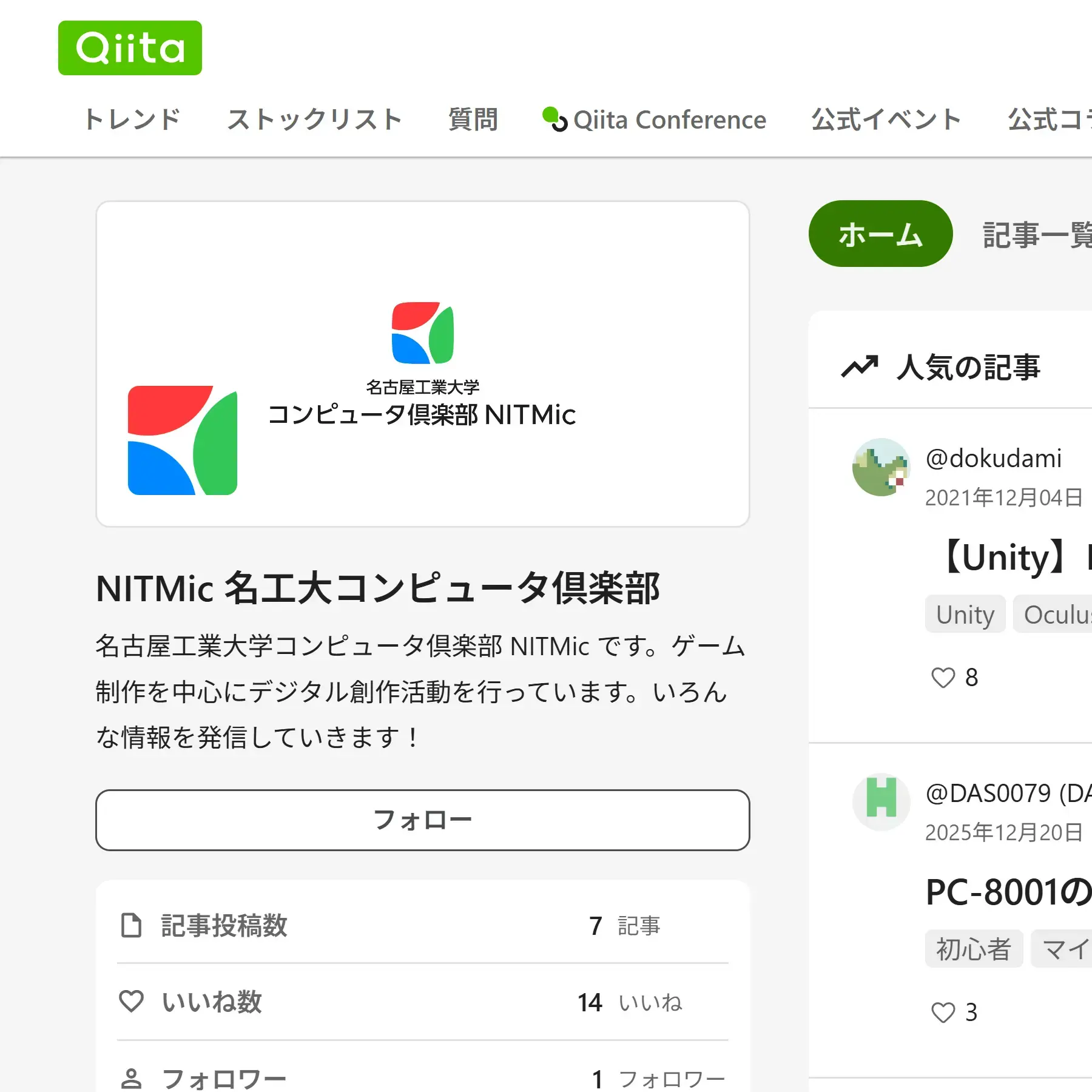This screenshot has height=1092, width=1092.
Task: Click the 2021年12月04日 date
Action: point(1004,497)
